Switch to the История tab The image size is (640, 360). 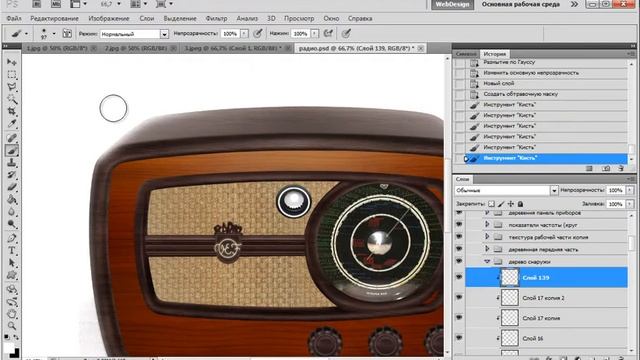pyautogui.click(x=494, y=54)
